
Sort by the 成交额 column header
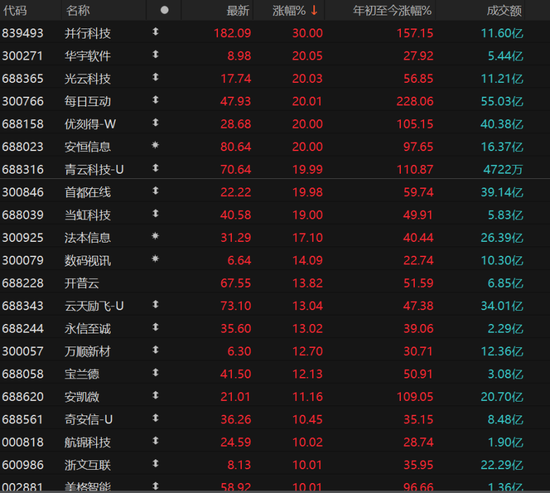(504, 11)
